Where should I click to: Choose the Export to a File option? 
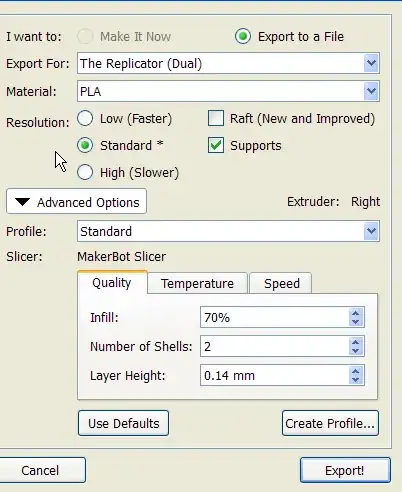click(x=243, y=36)
